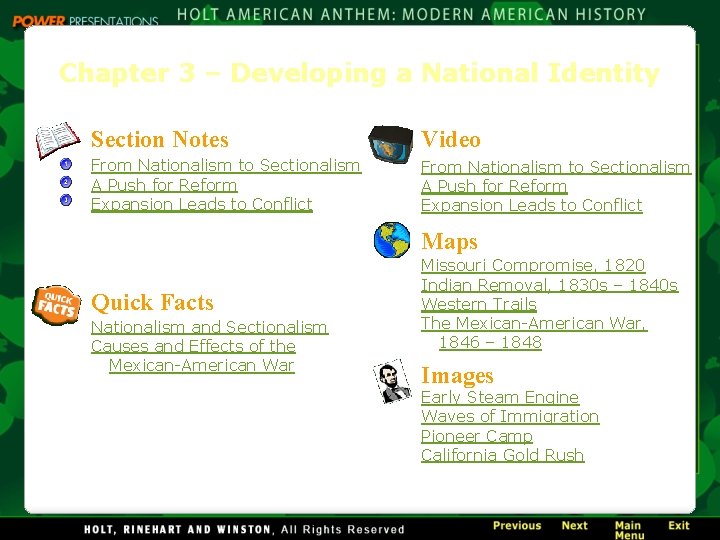Click the globe Maps icon

point(392,240)
